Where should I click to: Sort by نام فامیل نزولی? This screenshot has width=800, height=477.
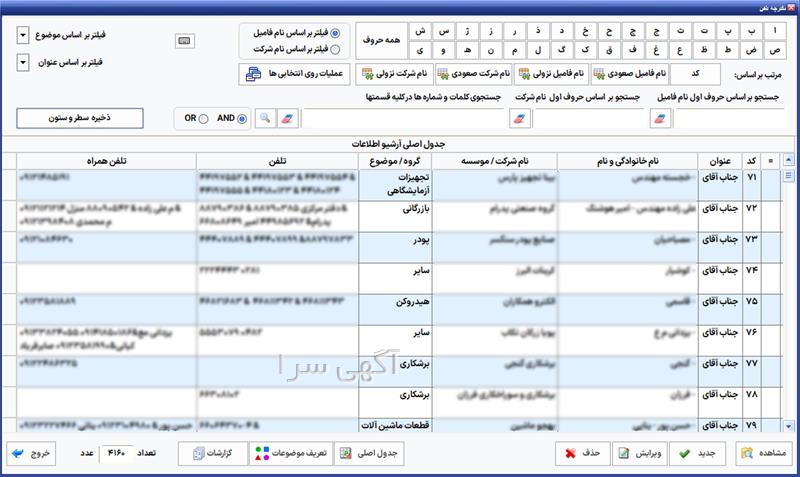(x=552, y=74)
